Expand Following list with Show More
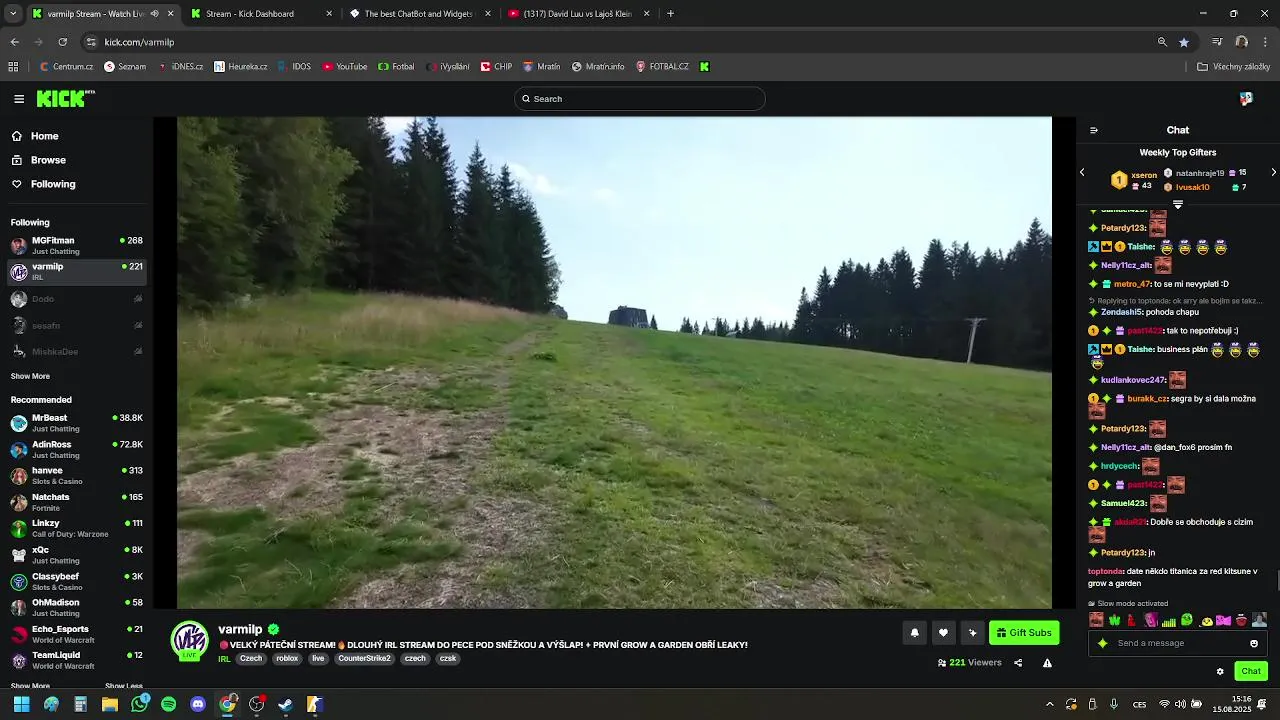1280x720 pixels. point(30,376)
